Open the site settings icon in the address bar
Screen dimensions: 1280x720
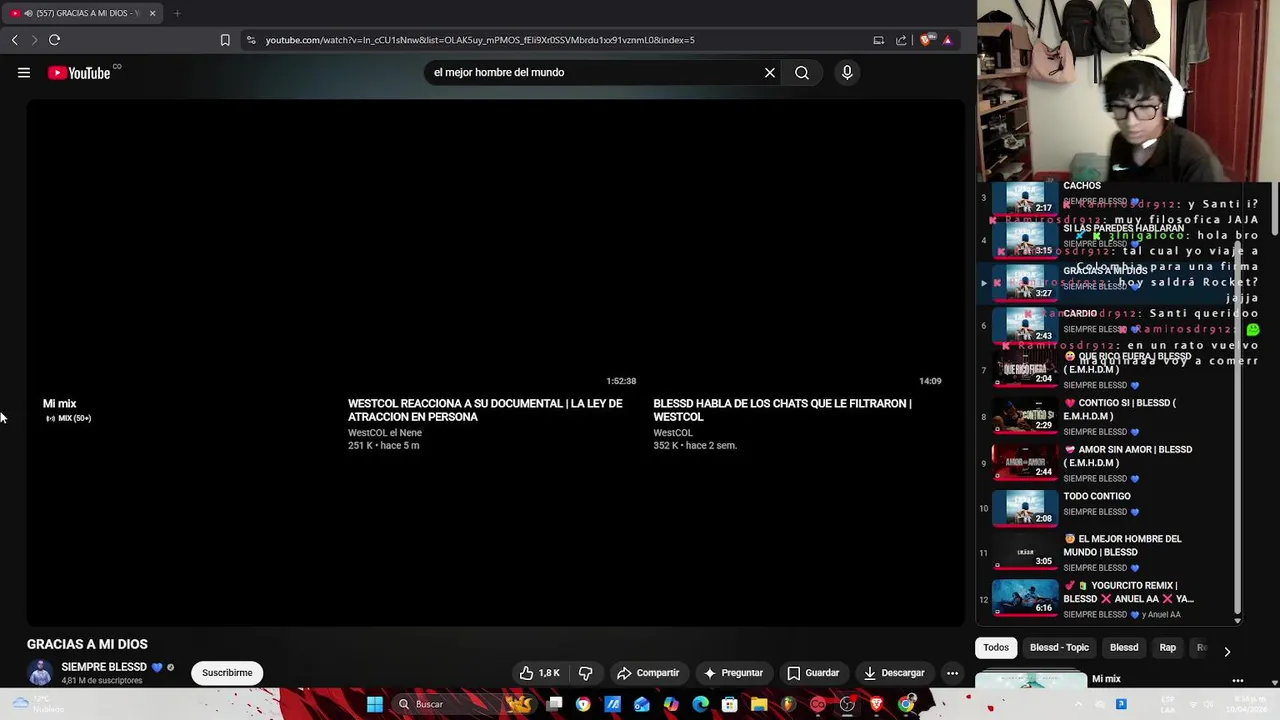coord(251,40)
